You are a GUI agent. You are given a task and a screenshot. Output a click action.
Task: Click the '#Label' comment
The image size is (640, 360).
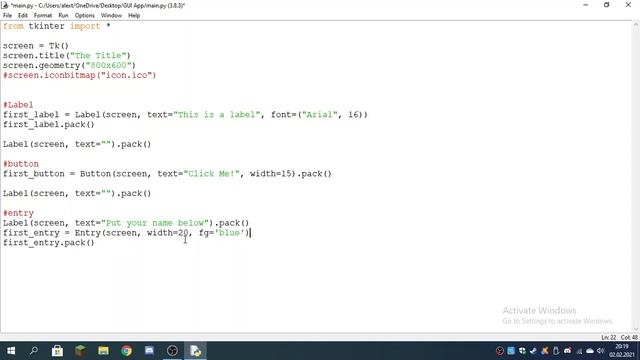pyautogui.click(x=18, y=105)
